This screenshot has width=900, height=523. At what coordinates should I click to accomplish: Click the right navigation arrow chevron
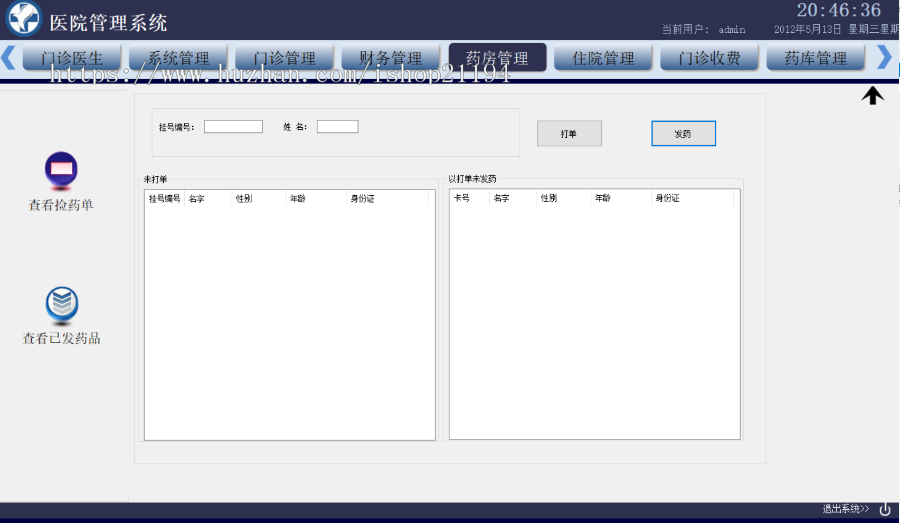(x=885, y=57)
